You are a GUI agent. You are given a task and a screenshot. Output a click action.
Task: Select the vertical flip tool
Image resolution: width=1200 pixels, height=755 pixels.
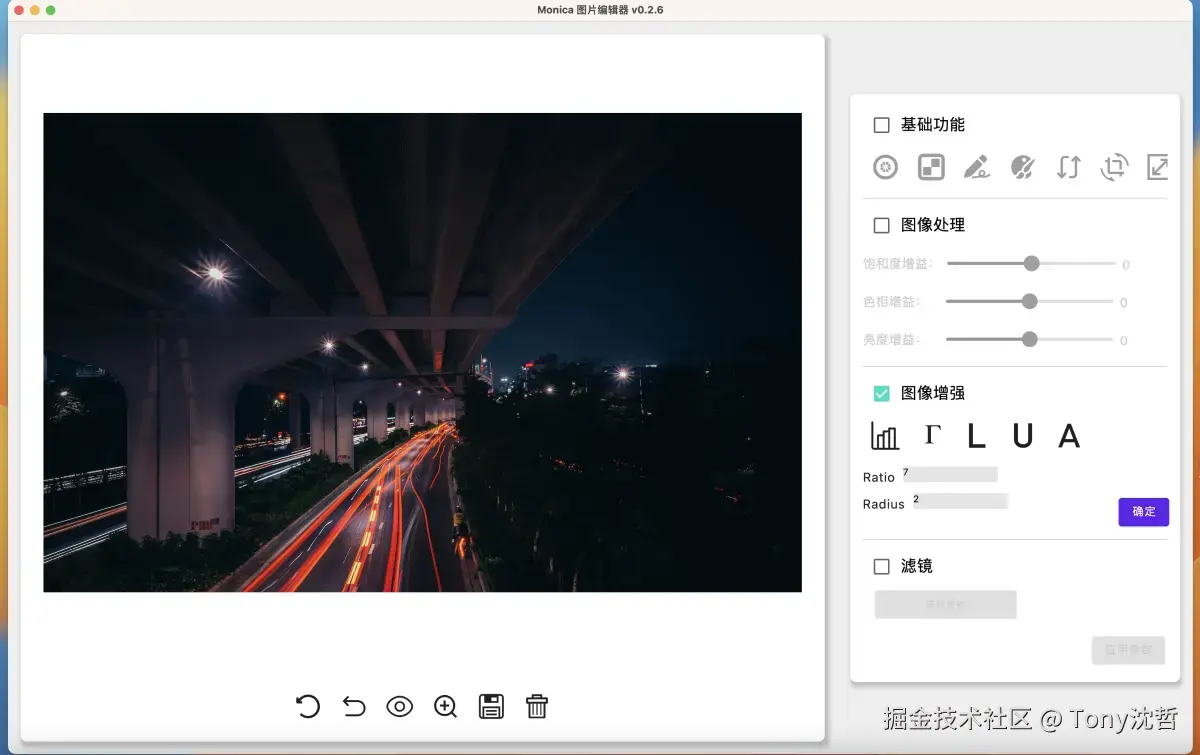point(1068,167)
